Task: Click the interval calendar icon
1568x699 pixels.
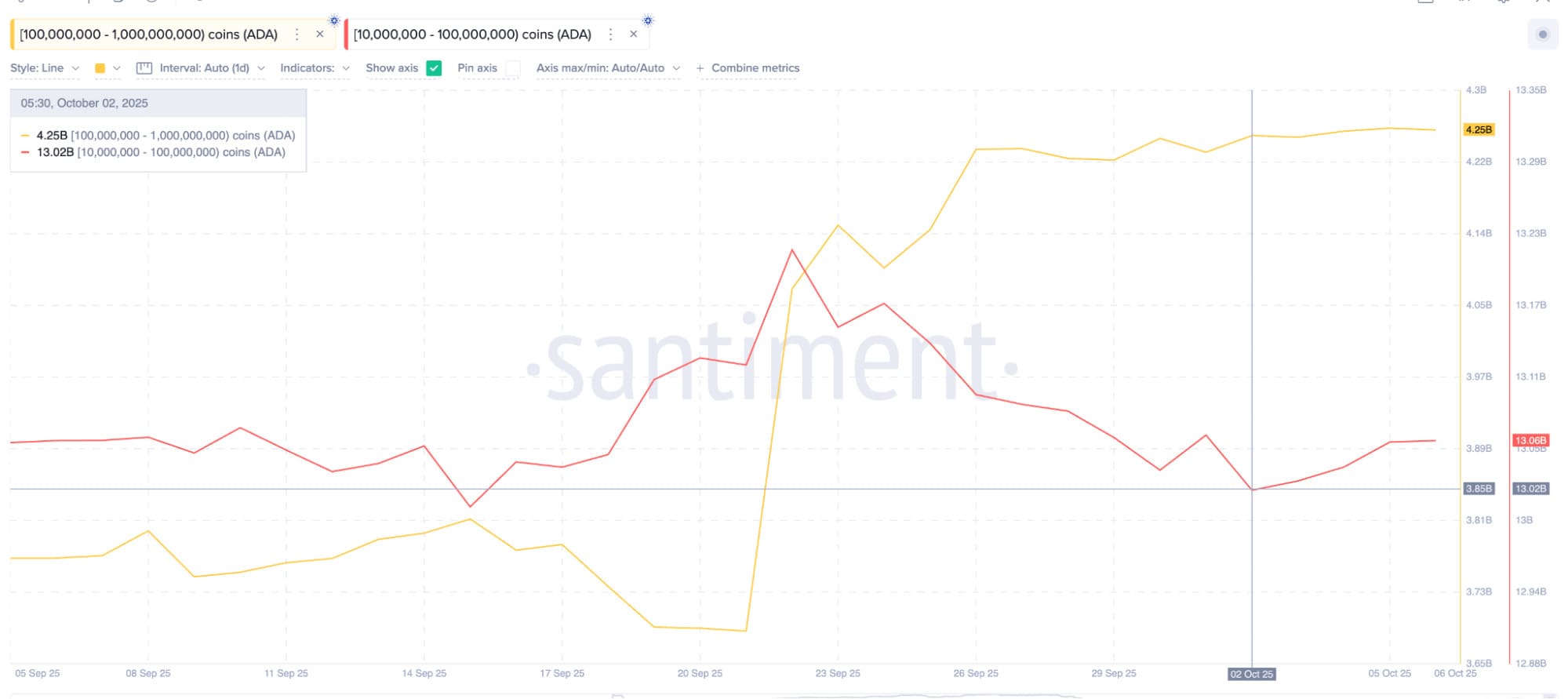Action: click(144, 68)
